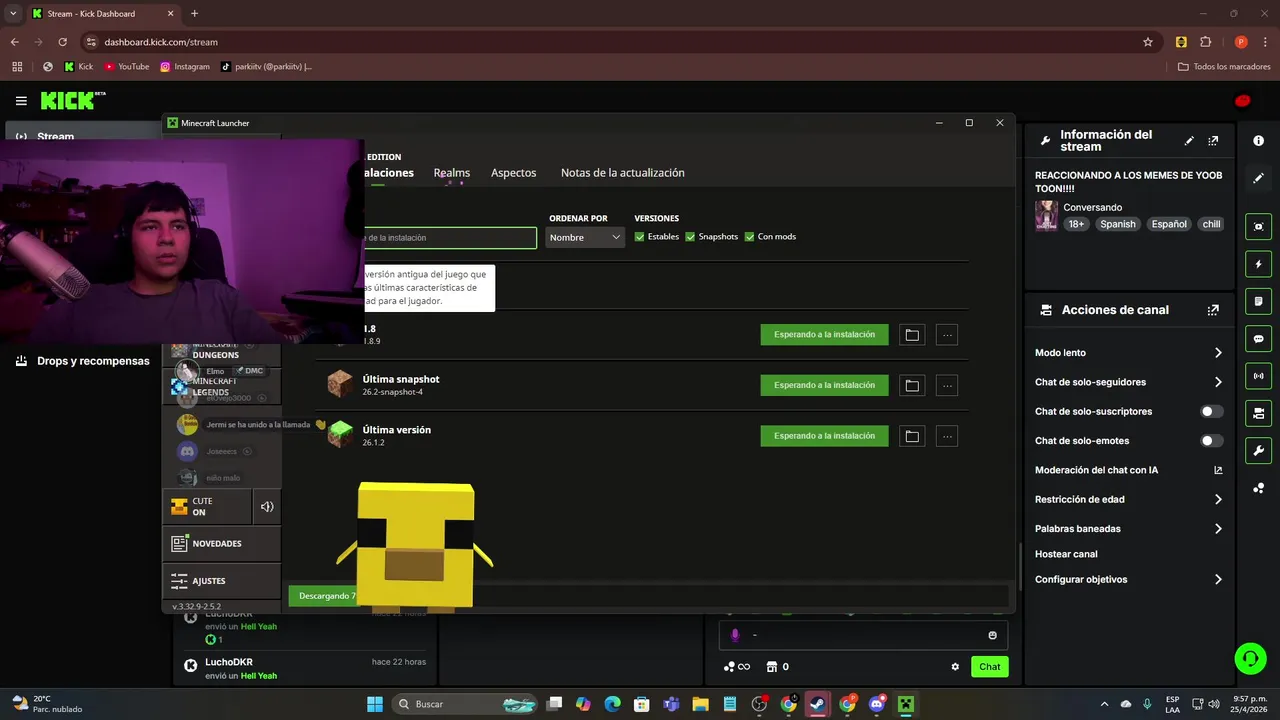
Task: Open the folder for Última snapshot installation
Action: pos(912,385)
